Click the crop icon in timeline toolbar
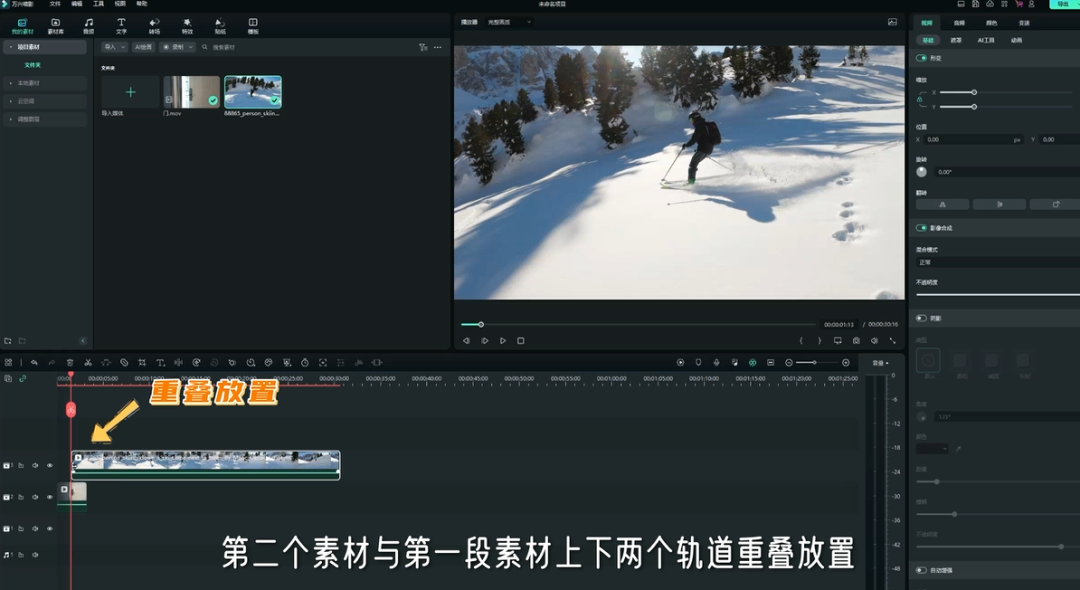The image size is (1080, 590). pyautogui.click(x=142, y=363)
